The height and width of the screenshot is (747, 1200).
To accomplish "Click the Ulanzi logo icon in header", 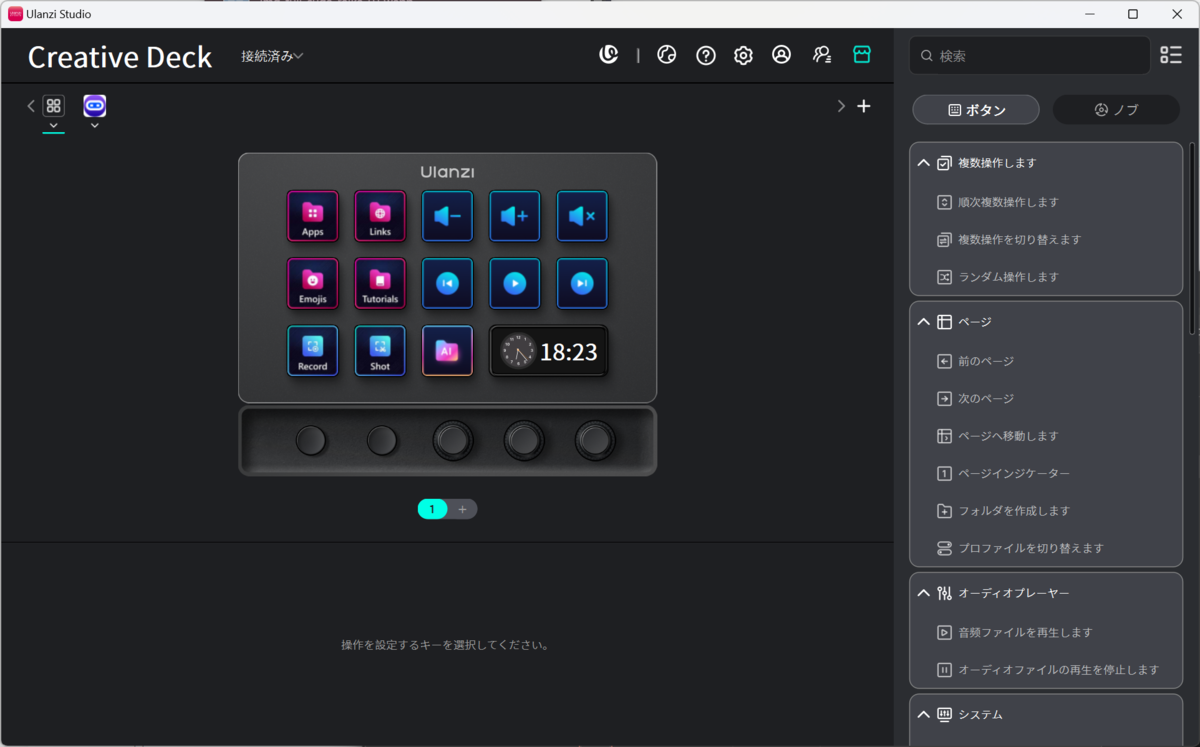I will pyautogui.click(x=608, y=55).
